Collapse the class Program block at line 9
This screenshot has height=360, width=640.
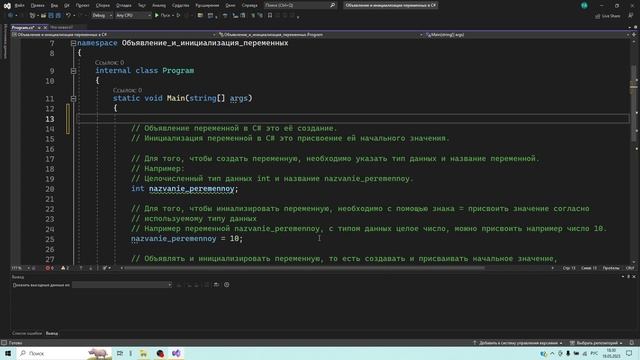[73, 71]
